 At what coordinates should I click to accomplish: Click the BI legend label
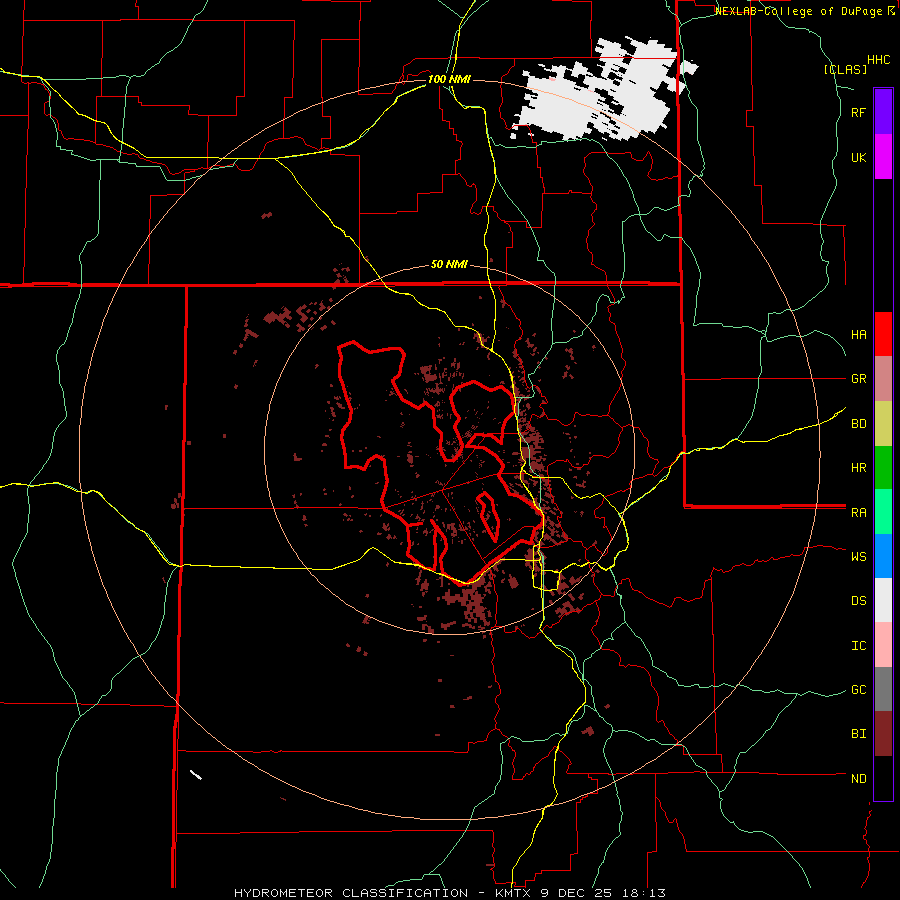(858, 734)
